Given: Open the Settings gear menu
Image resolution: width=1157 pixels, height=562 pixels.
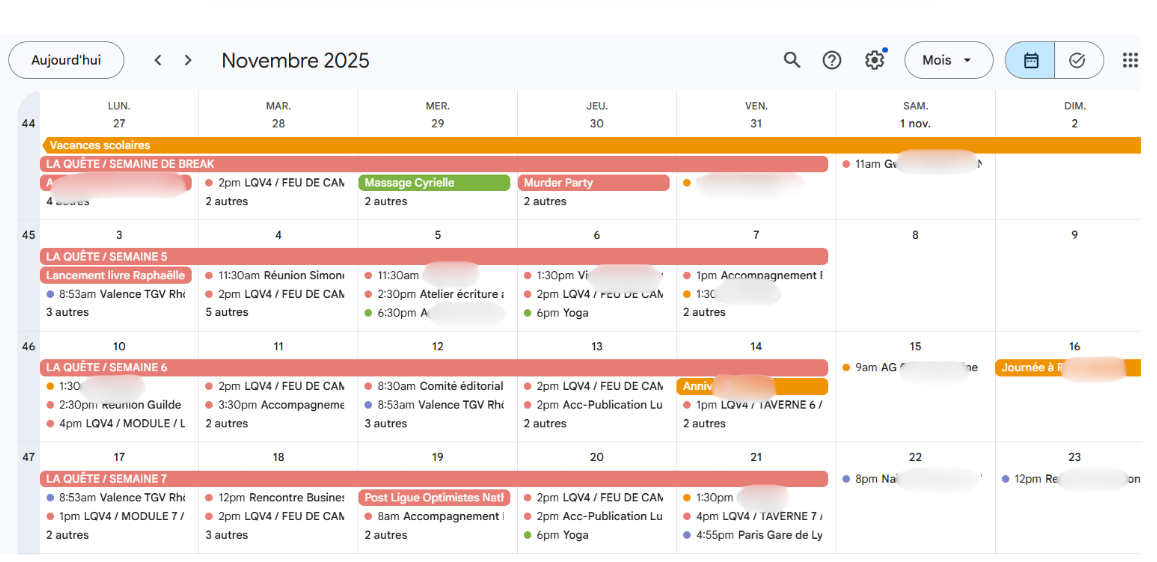Looking at the screenshot, I should click(875, 60).
